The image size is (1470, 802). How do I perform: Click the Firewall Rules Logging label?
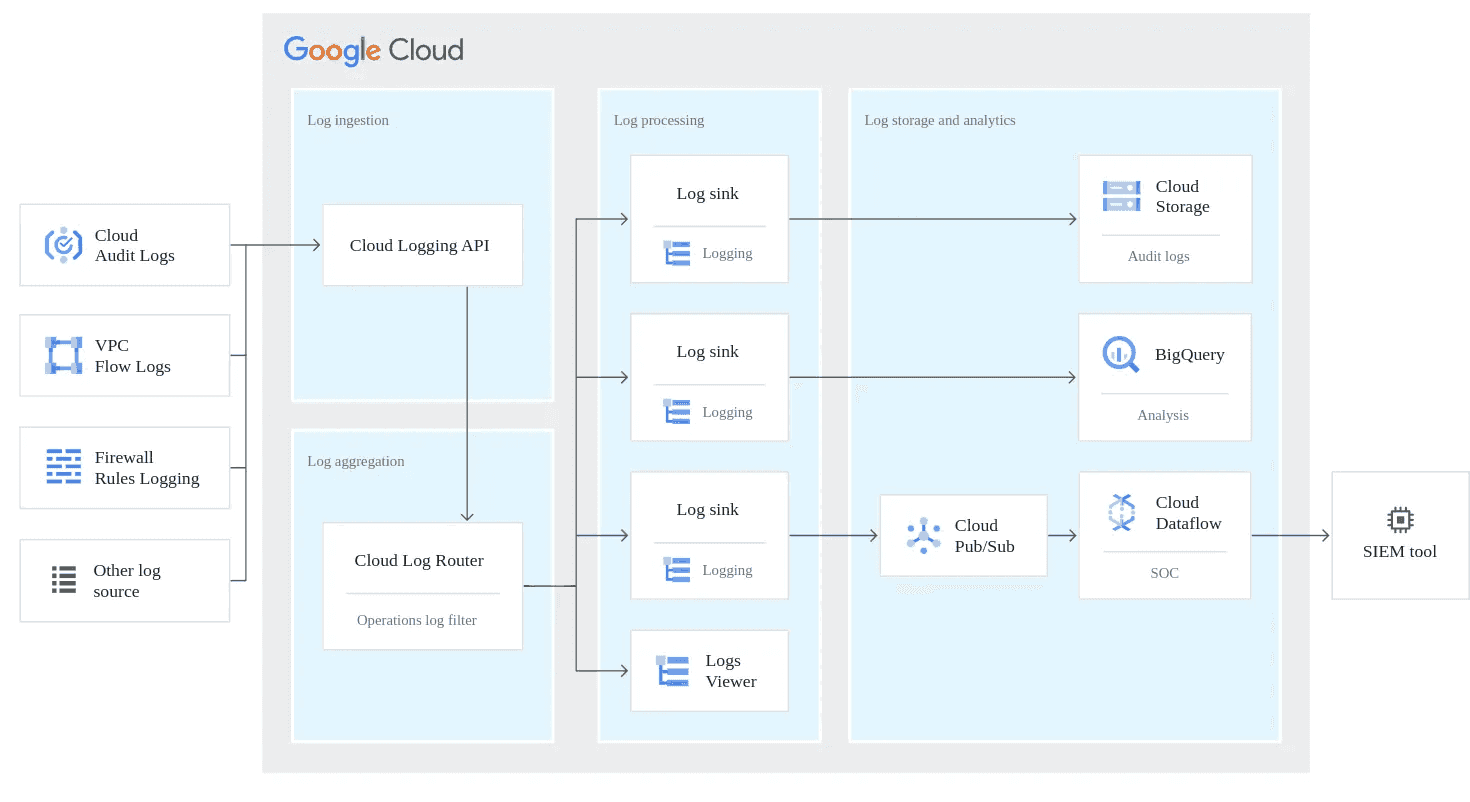click(x=147, y=468)
